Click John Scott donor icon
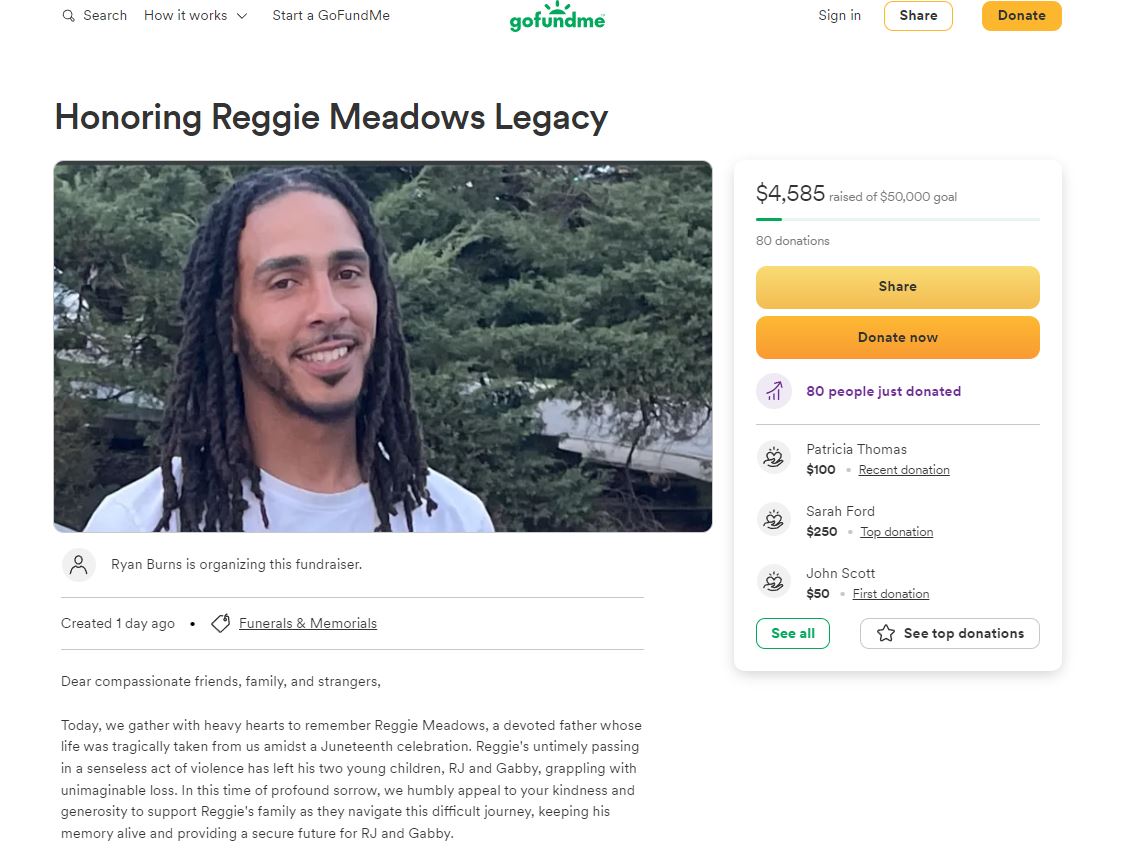This screenshot has height=854, width=1124. pyautogui.click(x=773, y=582)
